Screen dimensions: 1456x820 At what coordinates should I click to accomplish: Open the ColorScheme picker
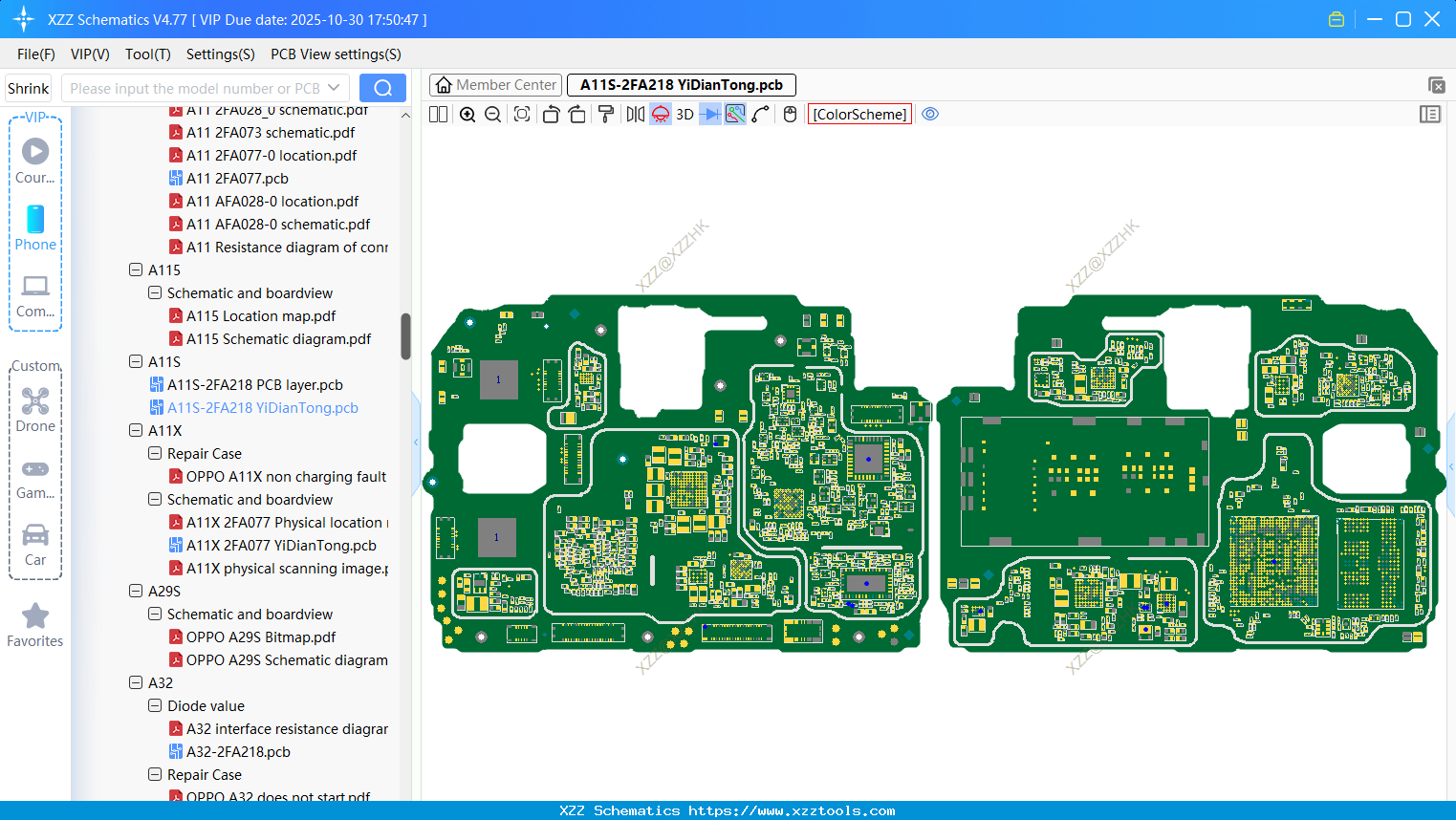pyautogui.click(x=859, y=115)
